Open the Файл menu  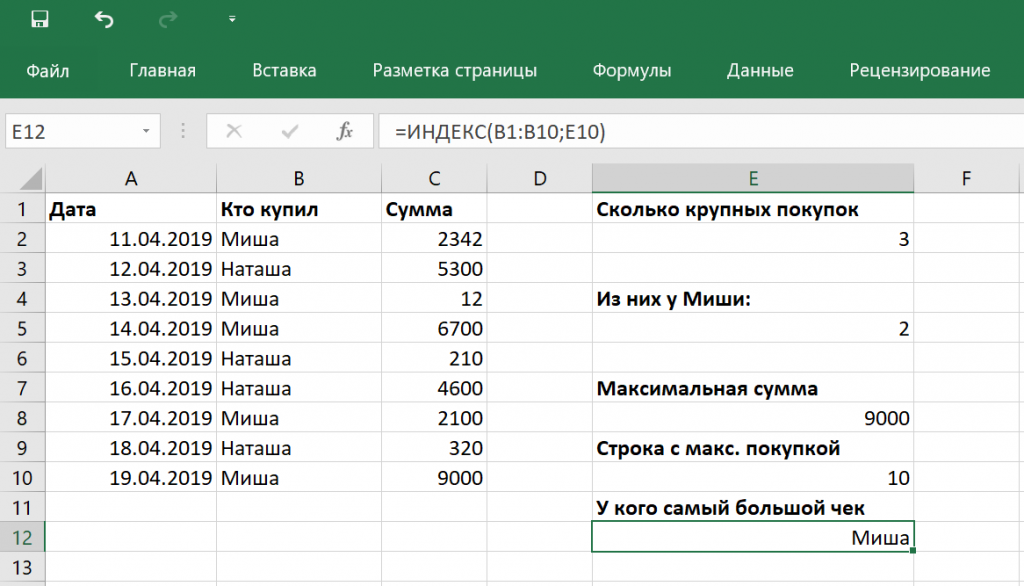[x=46, y=70]
